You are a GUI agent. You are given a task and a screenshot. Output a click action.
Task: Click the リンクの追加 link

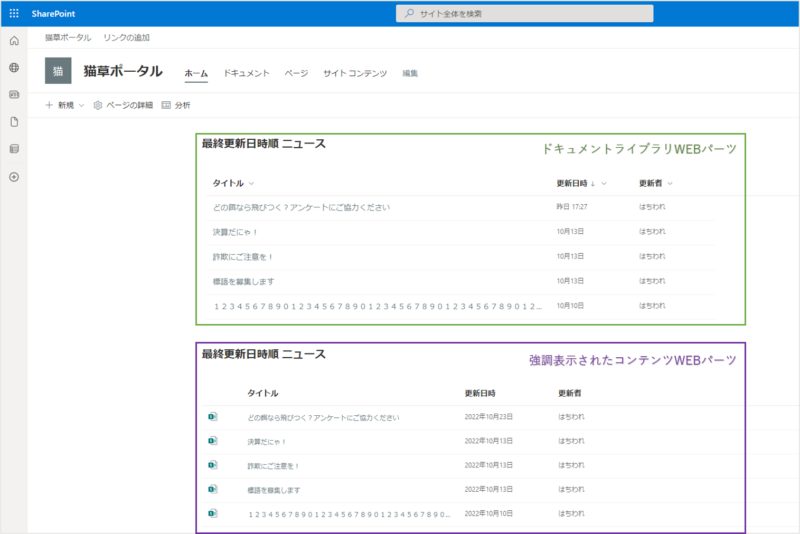pyautogui.click(x=126, y=37)
